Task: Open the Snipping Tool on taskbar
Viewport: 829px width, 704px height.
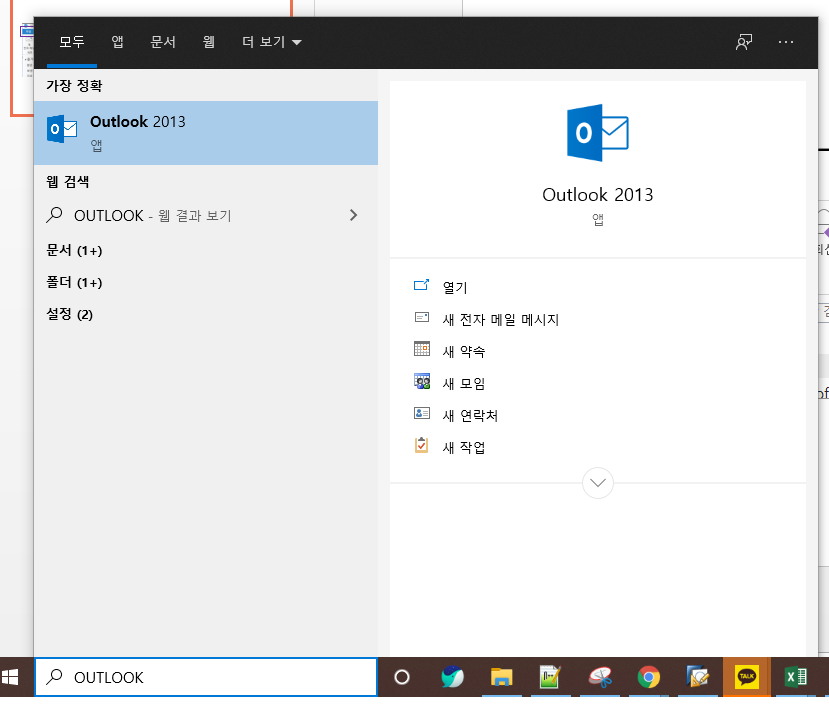Action: click(600, 677)
